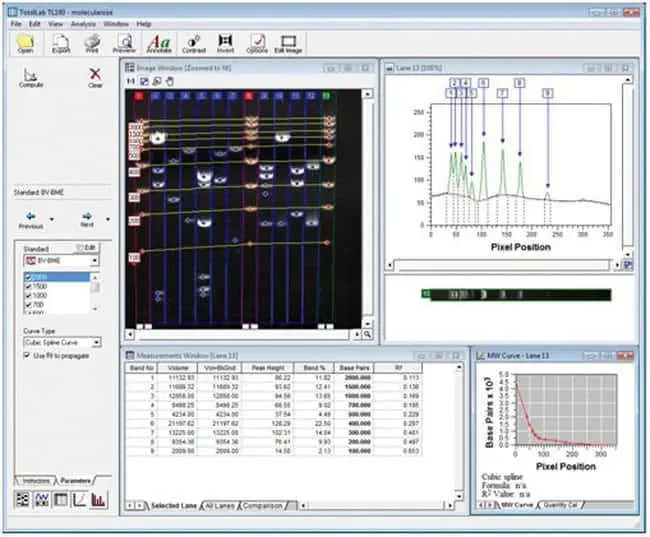The height and width of the screenshot is (537, 650).
Task: Invert the gel image colors
Action: coord(227,41)
